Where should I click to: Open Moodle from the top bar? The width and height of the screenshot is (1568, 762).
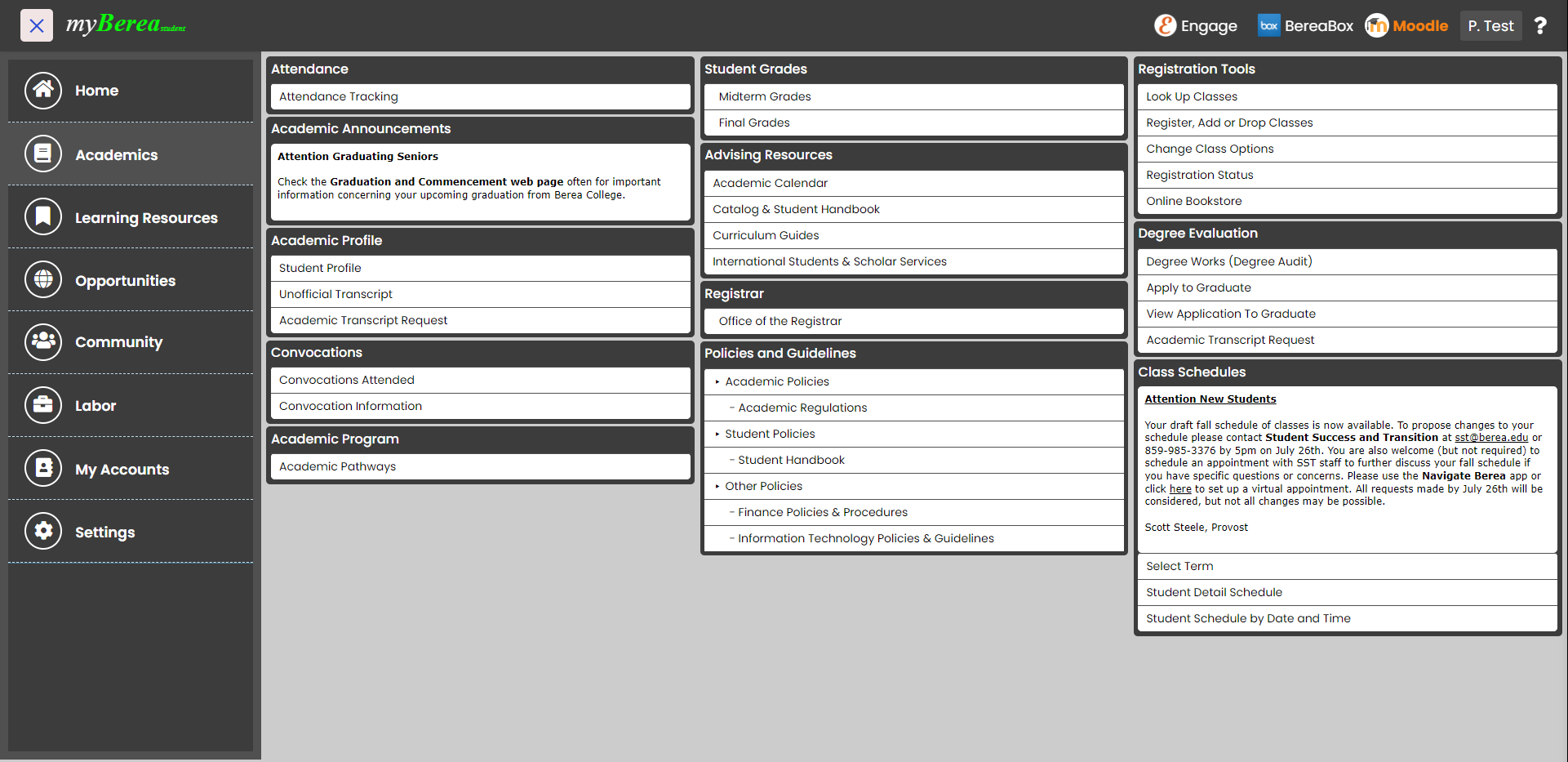point(1406,26)
